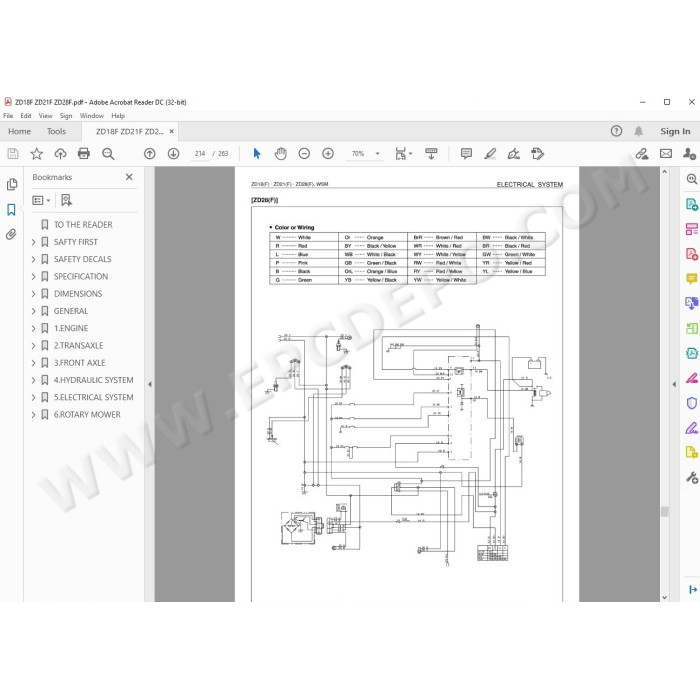The height and width of the screenshot is (700, 700).
Task: Enable scrolling read mode icon
Action: click(x=431, y=154)
